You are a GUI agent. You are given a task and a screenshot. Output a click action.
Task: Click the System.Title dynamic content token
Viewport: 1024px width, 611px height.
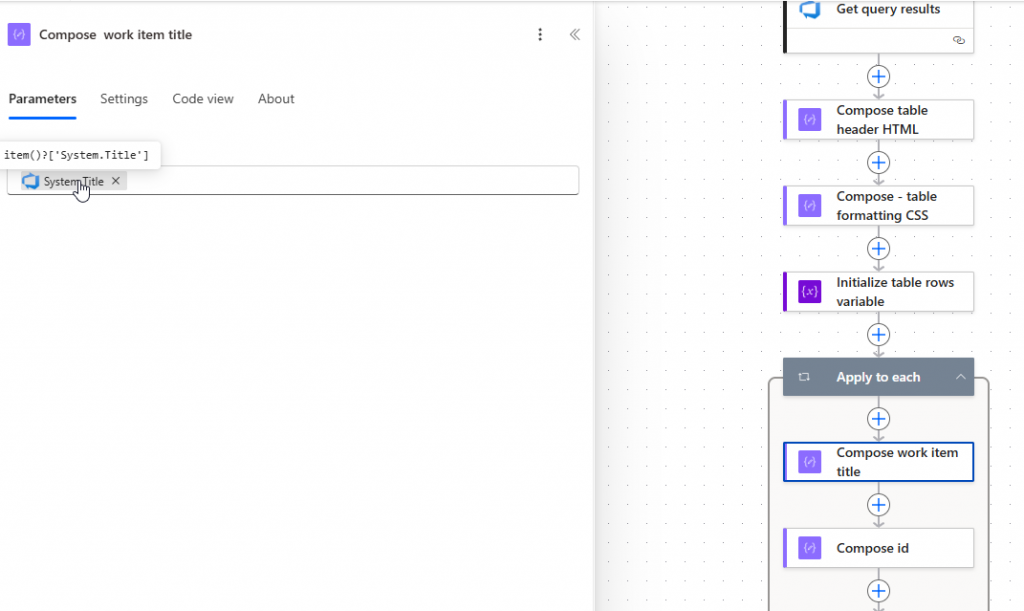pos(66,181)
